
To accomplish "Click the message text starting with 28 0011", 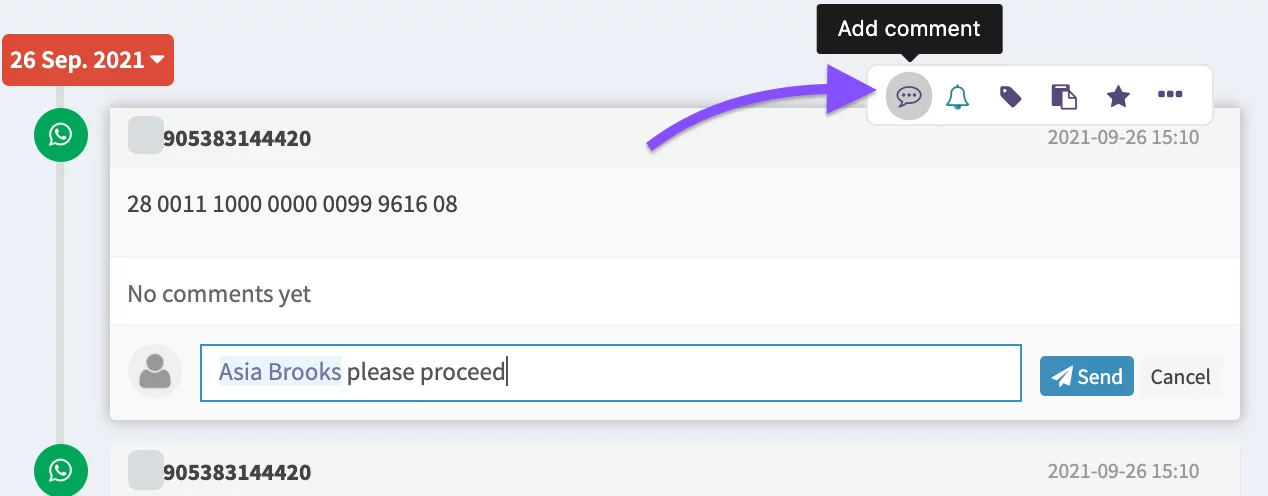I will pos(292,204).
